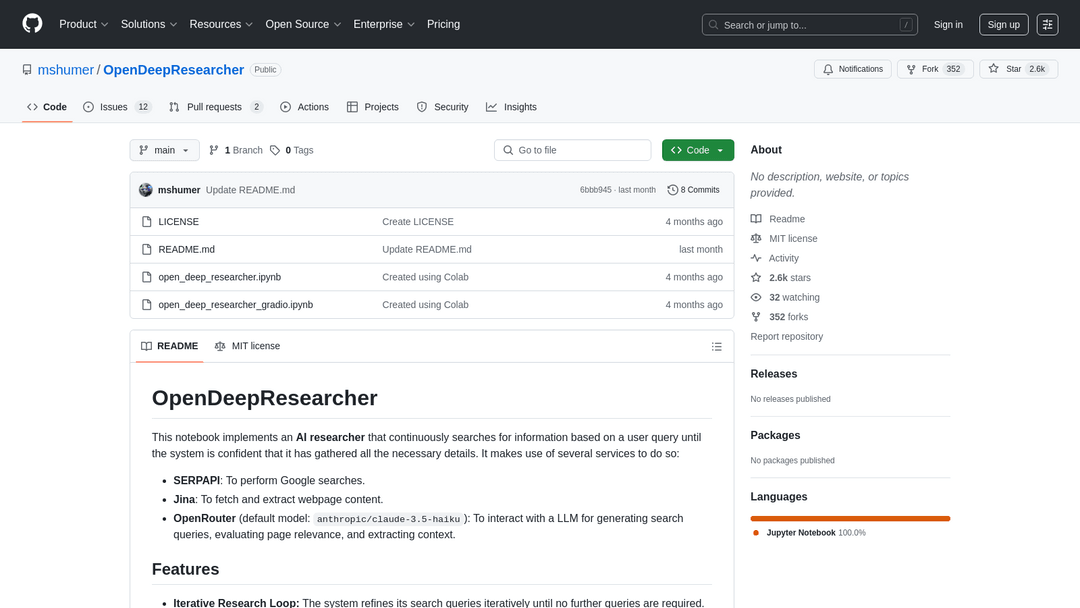1080x608 pixels.
Task: Click file icon beside open_deep_researcher_gradio.ipynb
Action: click(146, 304)
